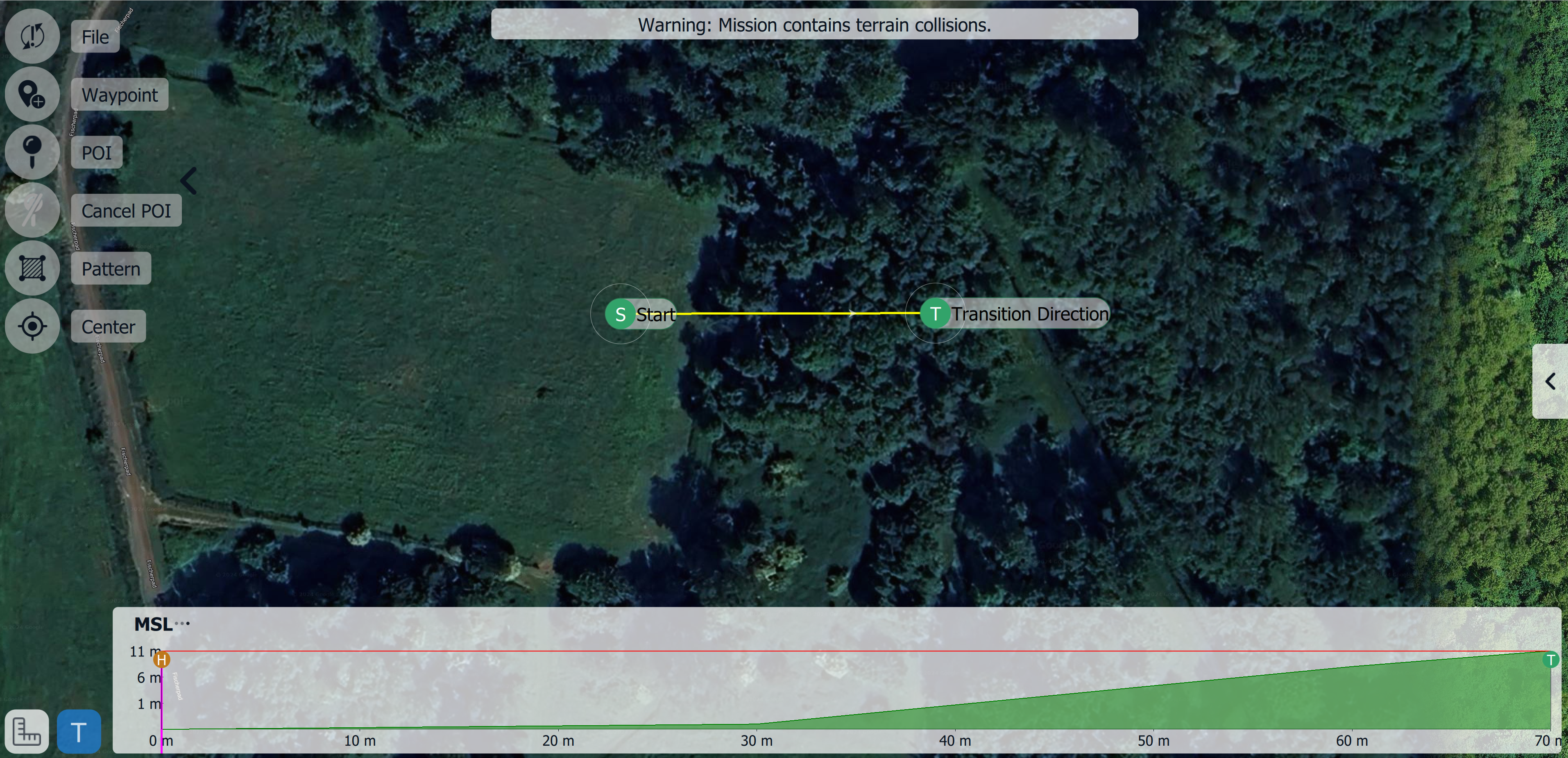Open the ruler measurement tool icon
The image size is (1568, 758).
(x=27, y=731)
